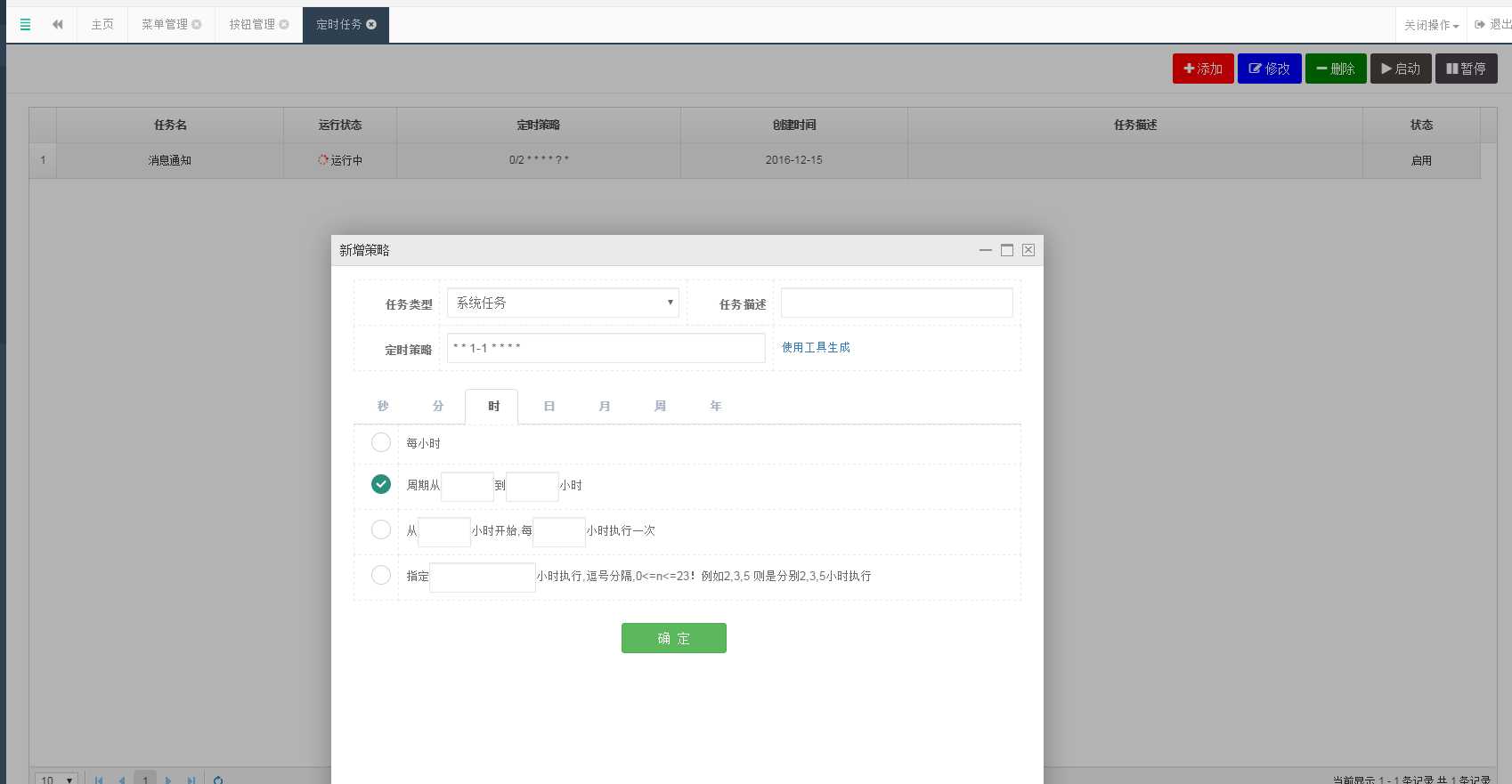Click the 从 starting hour field
The height and width of the screenshot is (784, 1512).
[x=444, y=532]
